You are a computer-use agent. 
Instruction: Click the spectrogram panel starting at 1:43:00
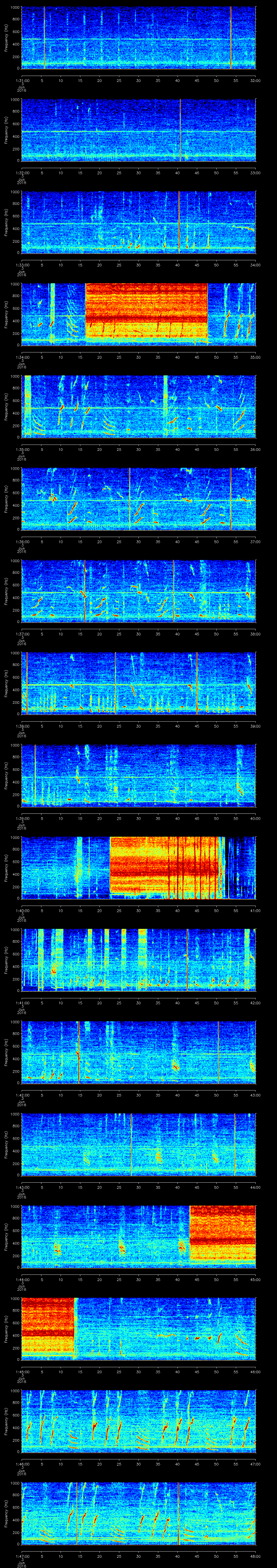point(138,1144)
